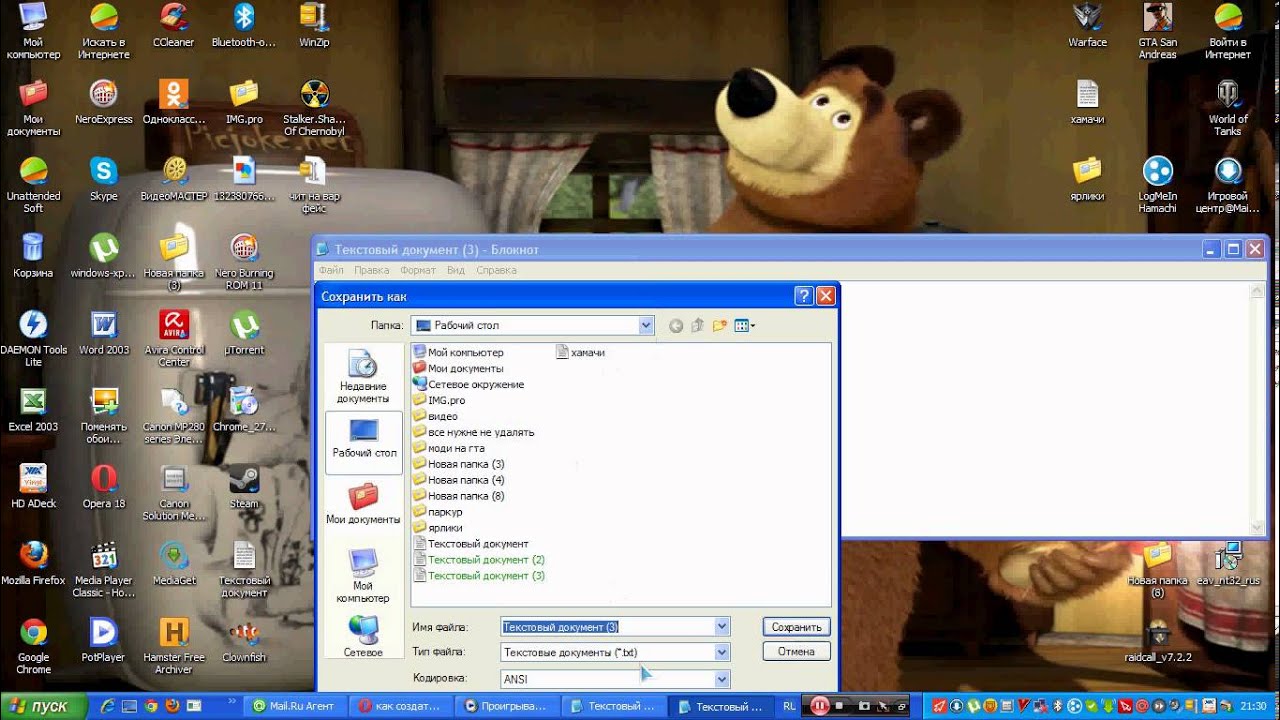Open the CCleaner desktop shortcut
The width and height of the screenshot is (1280, 720).
[173, 25]
